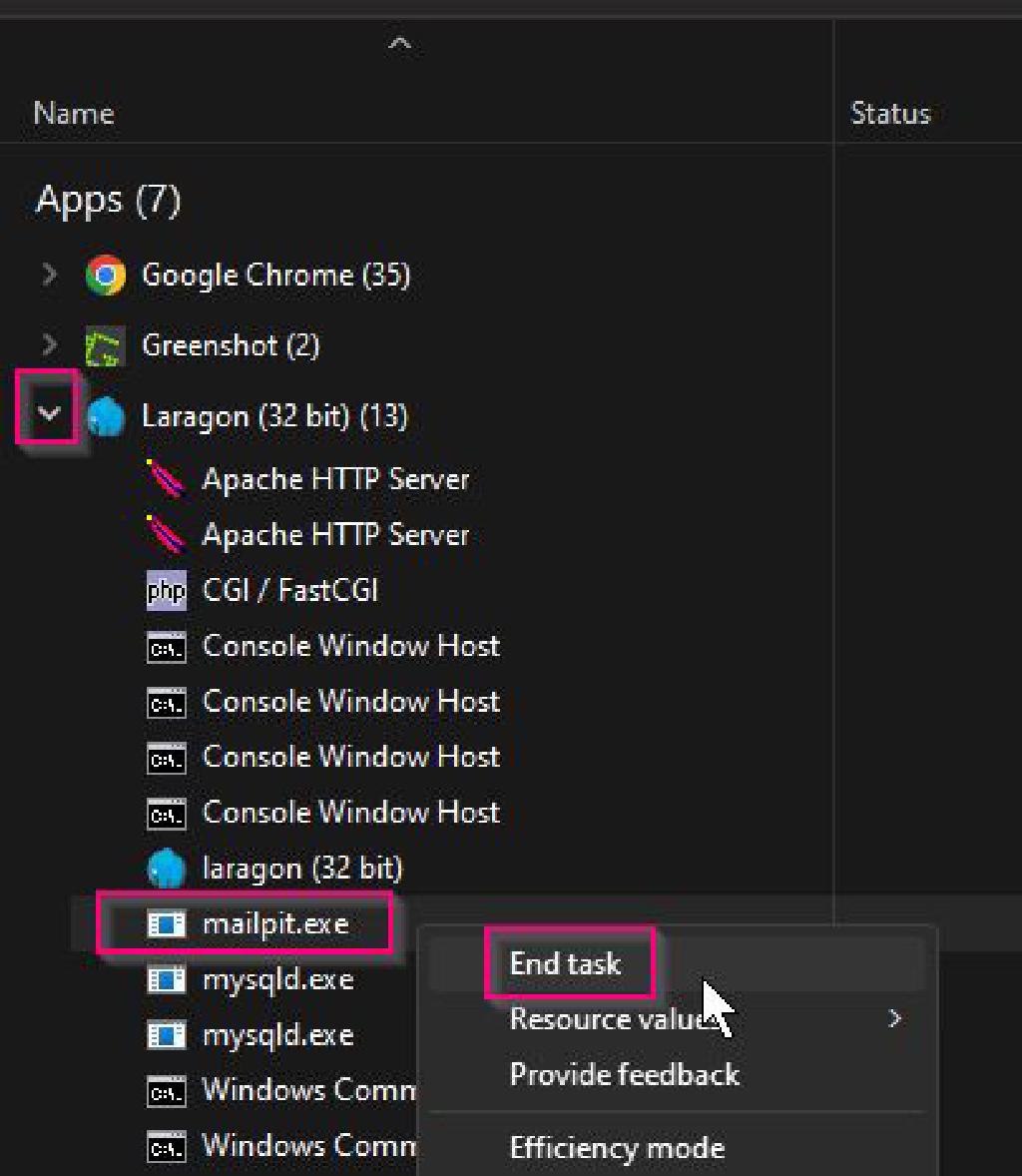Expand the Greenshot process group
The width and height of the screenshot is (1022, 1176).
click(x=48, y=344)
